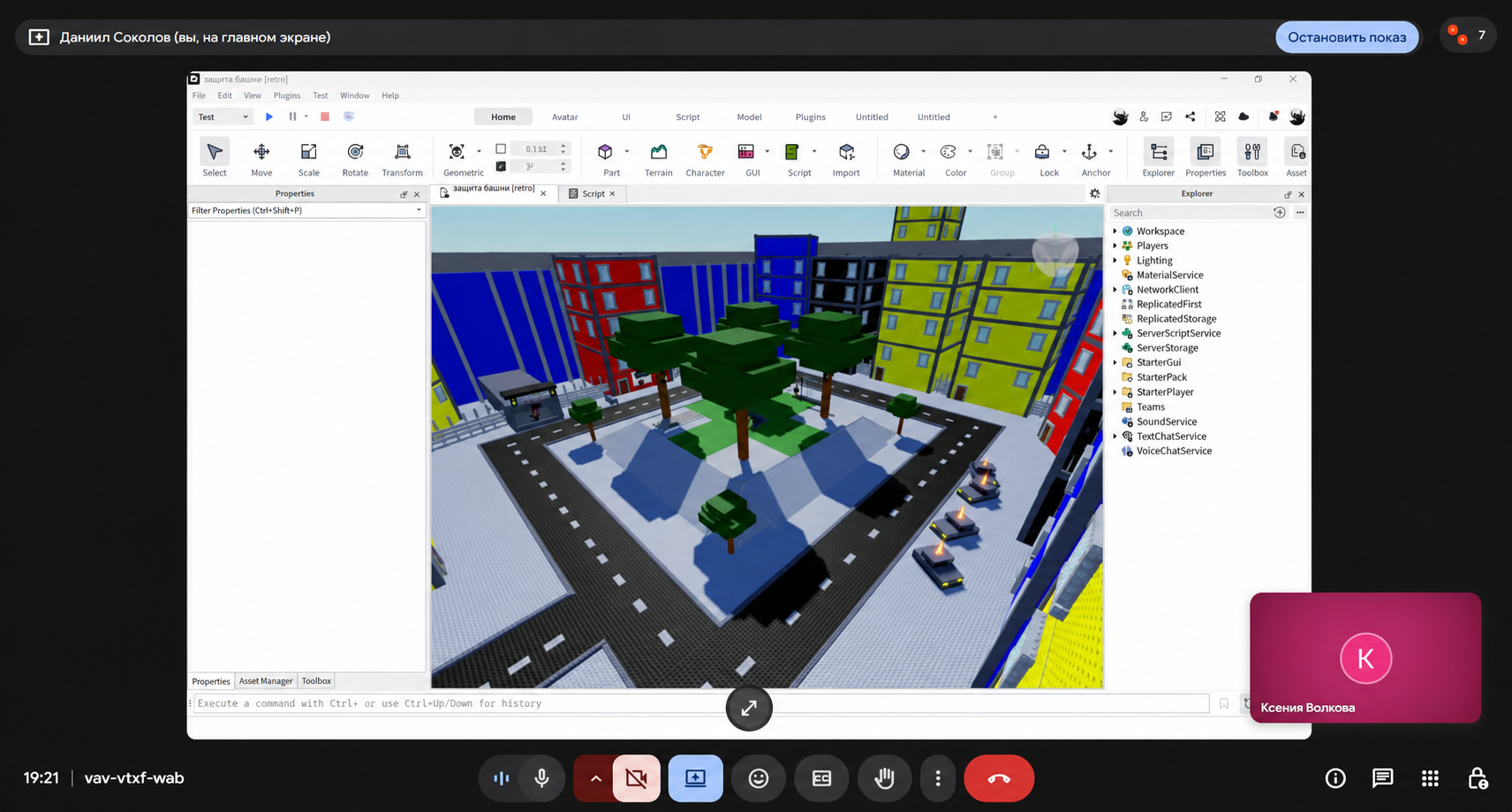Switch to Asset Manager bottom tab
The image size is (1512, 812).
[x=266, y=681]
